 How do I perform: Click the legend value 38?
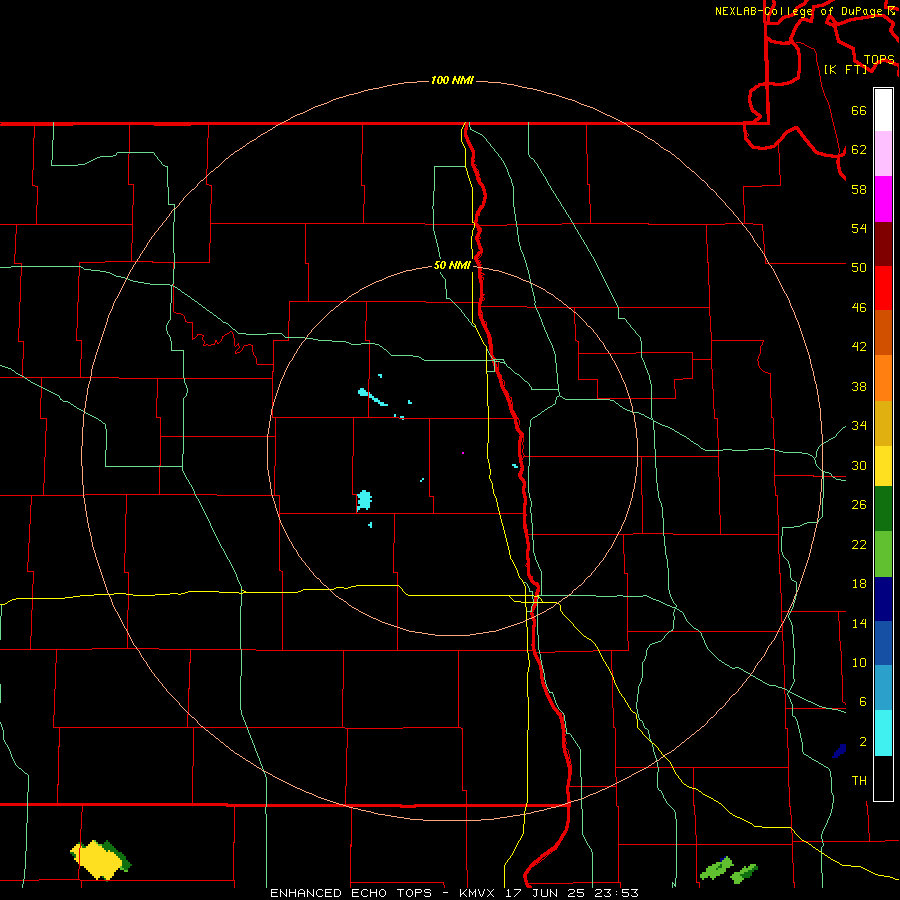point(859,386)
